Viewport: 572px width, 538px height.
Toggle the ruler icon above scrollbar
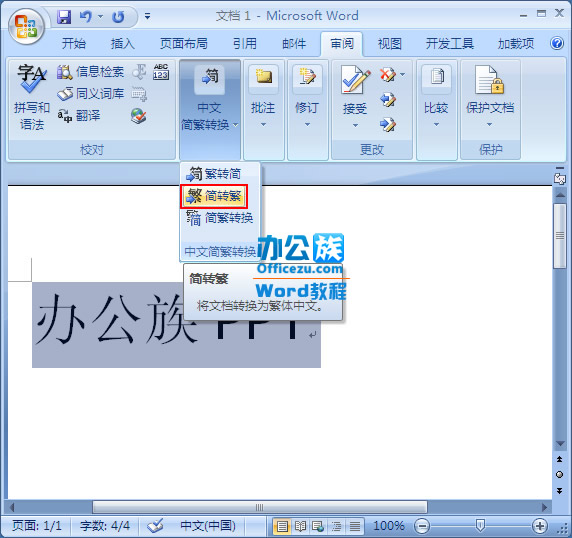(x=560, y=178)
